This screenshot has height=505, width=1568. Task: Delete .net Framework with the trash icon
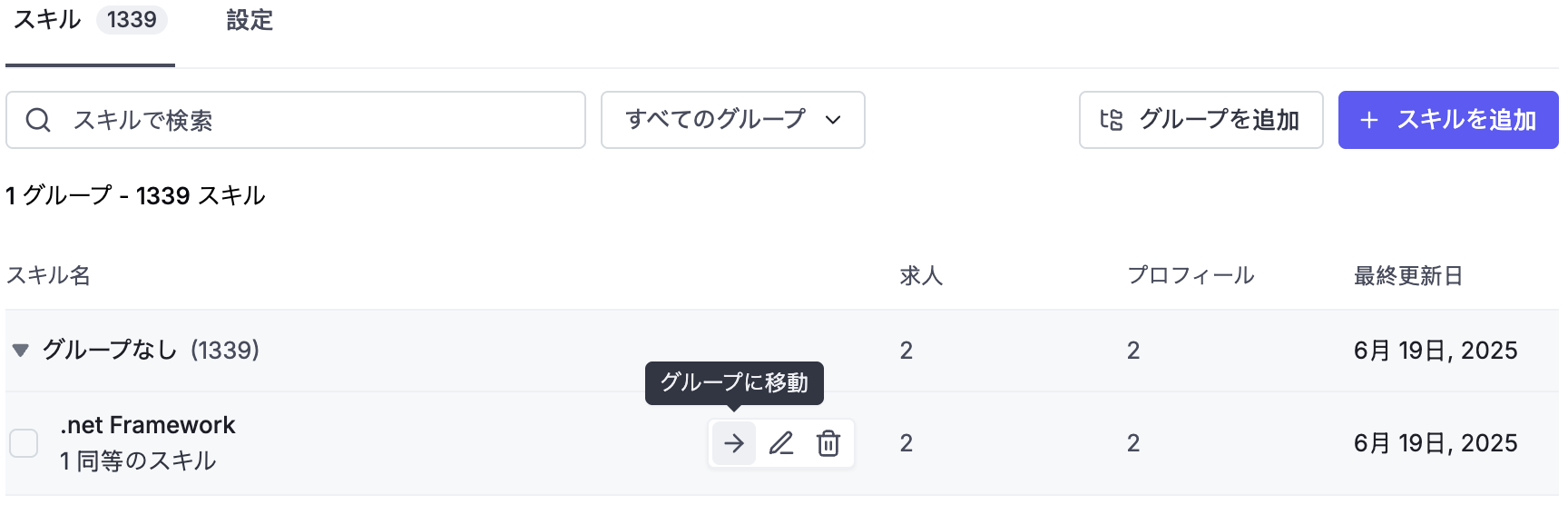point(828,443)
